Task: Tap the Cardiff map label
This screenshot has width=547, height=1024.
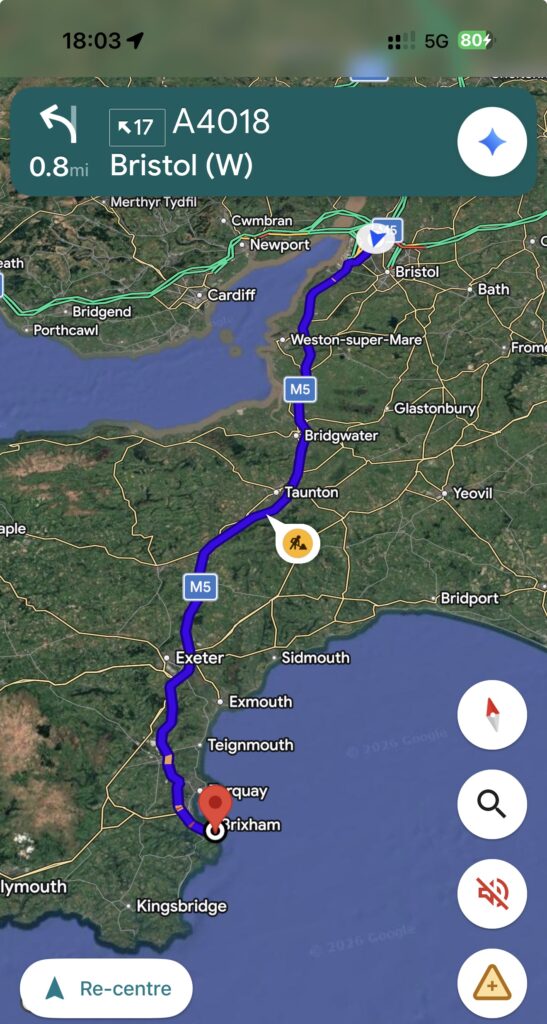Action: [231, 295]
